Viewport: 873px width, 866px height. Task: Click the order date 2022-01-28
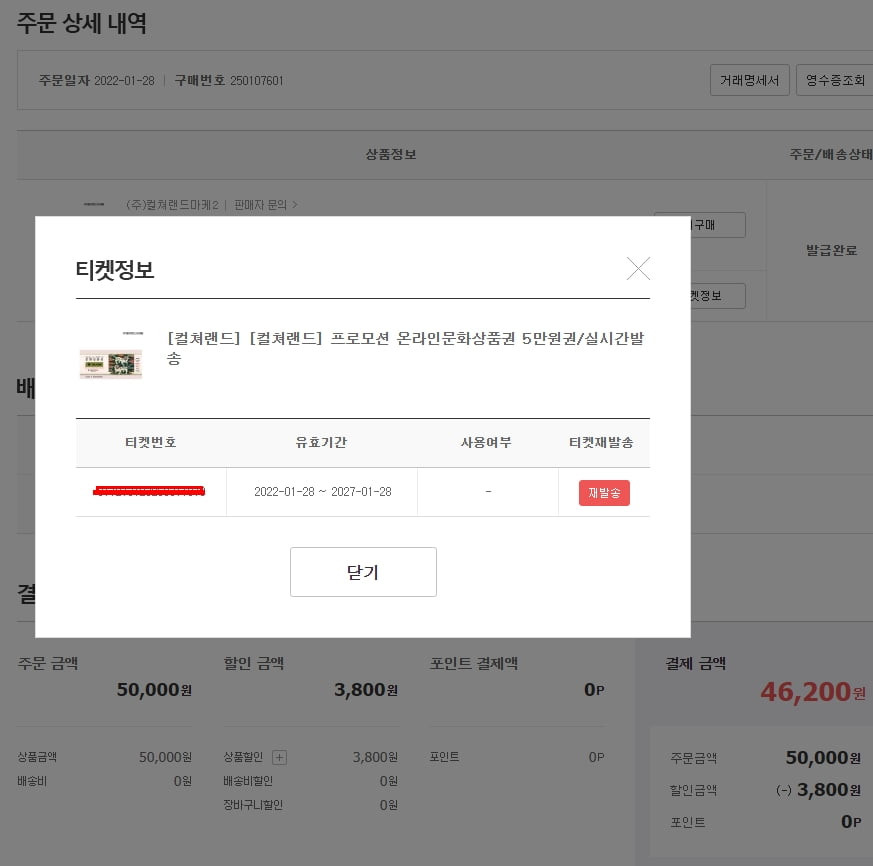[x=124, y=81]
